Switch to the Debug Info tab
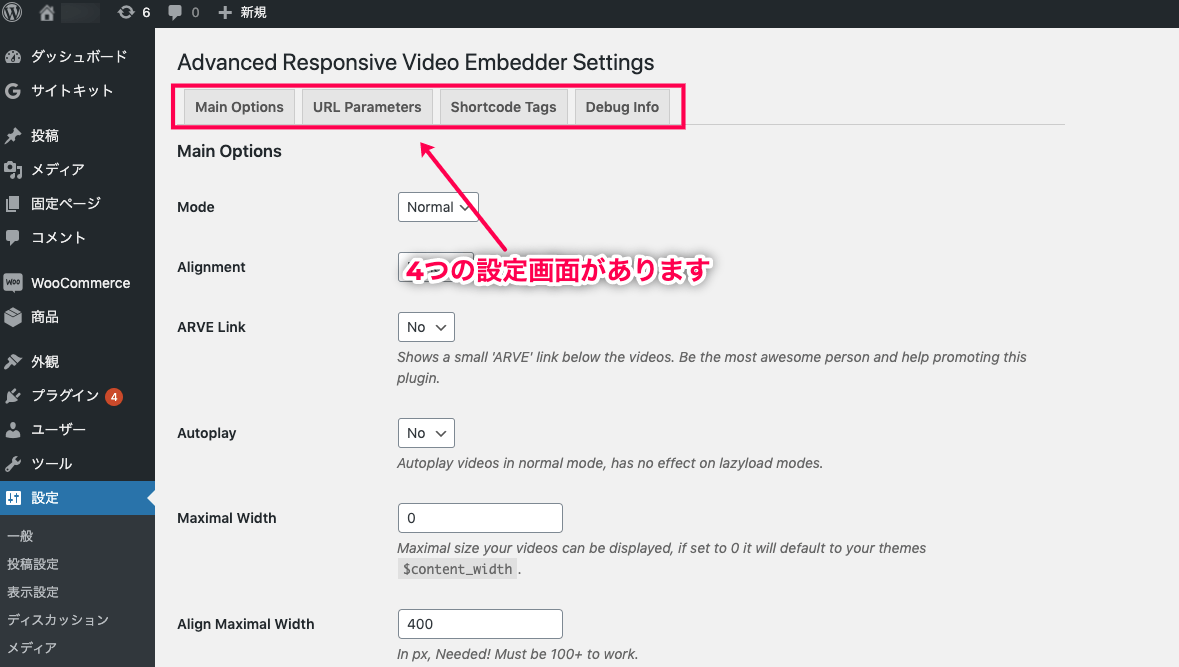Screen dimensions: 1179x667 [622, 107]
